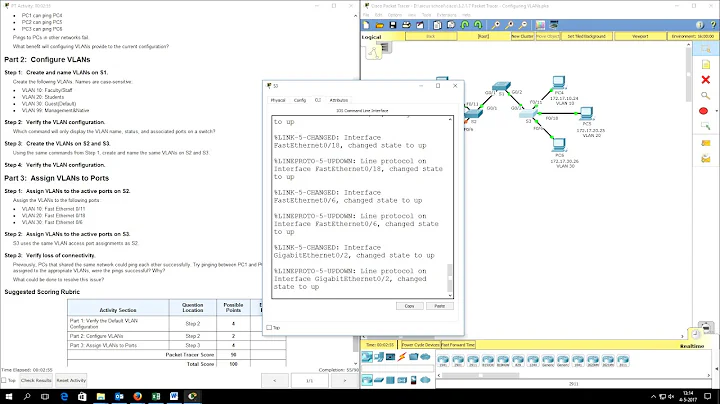Click PC4 in the network topology
Image resolution: width=720 pixels, height=404 pixels.
559,83
